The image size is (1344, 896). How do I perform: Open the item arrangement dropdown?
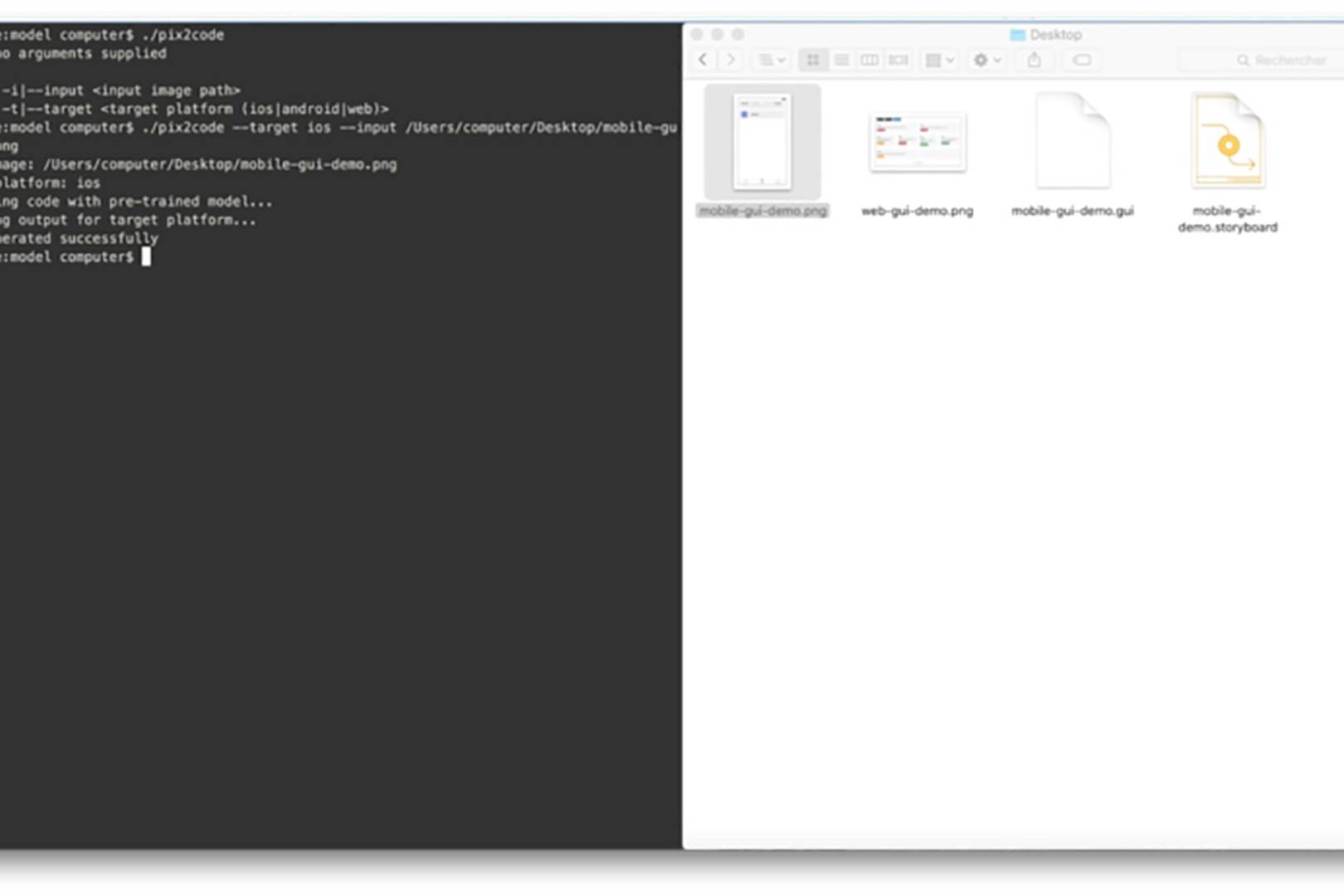[770, 60]
